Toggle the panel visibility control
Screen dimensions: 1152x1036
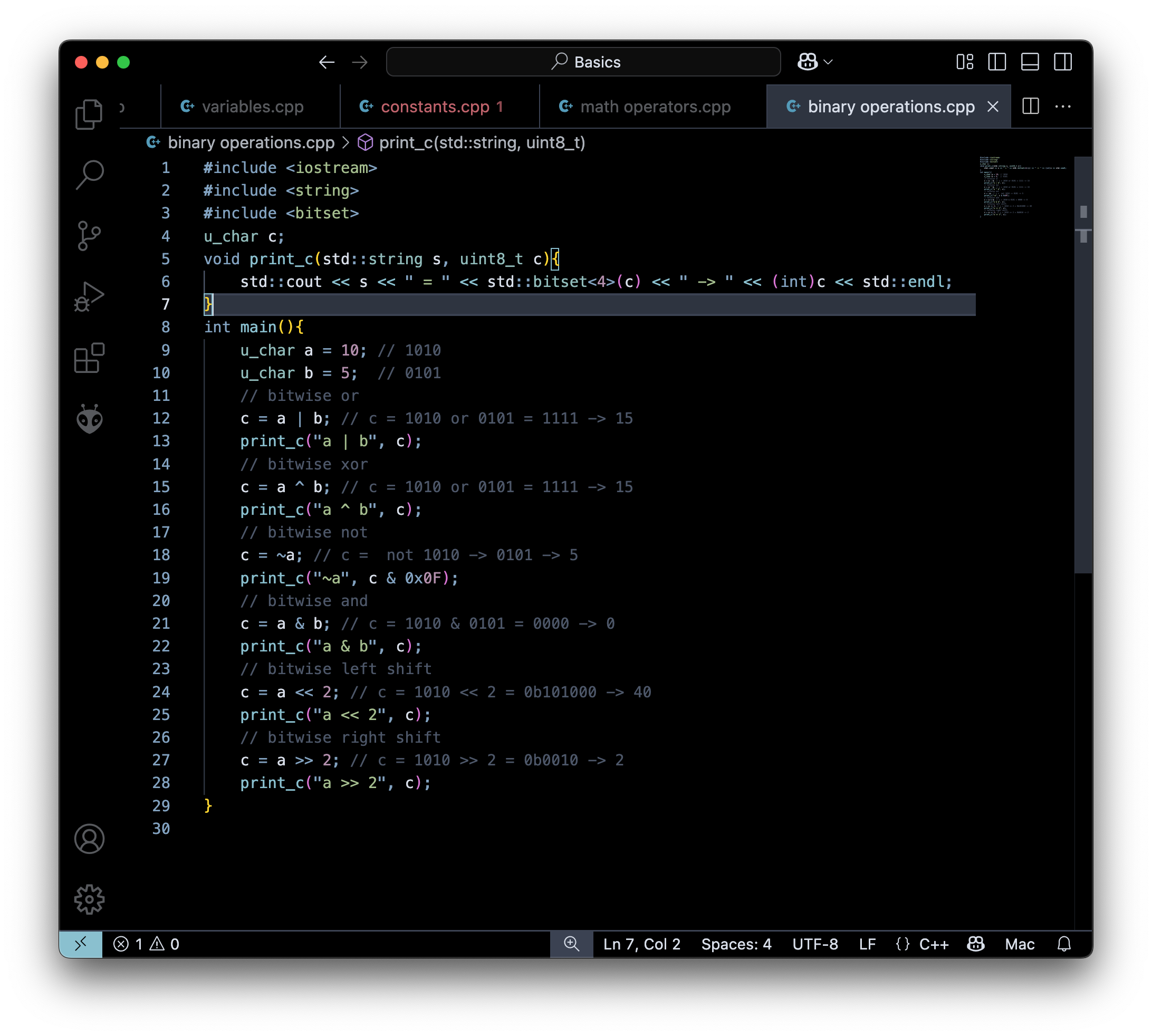click(x=1030, y=62)
